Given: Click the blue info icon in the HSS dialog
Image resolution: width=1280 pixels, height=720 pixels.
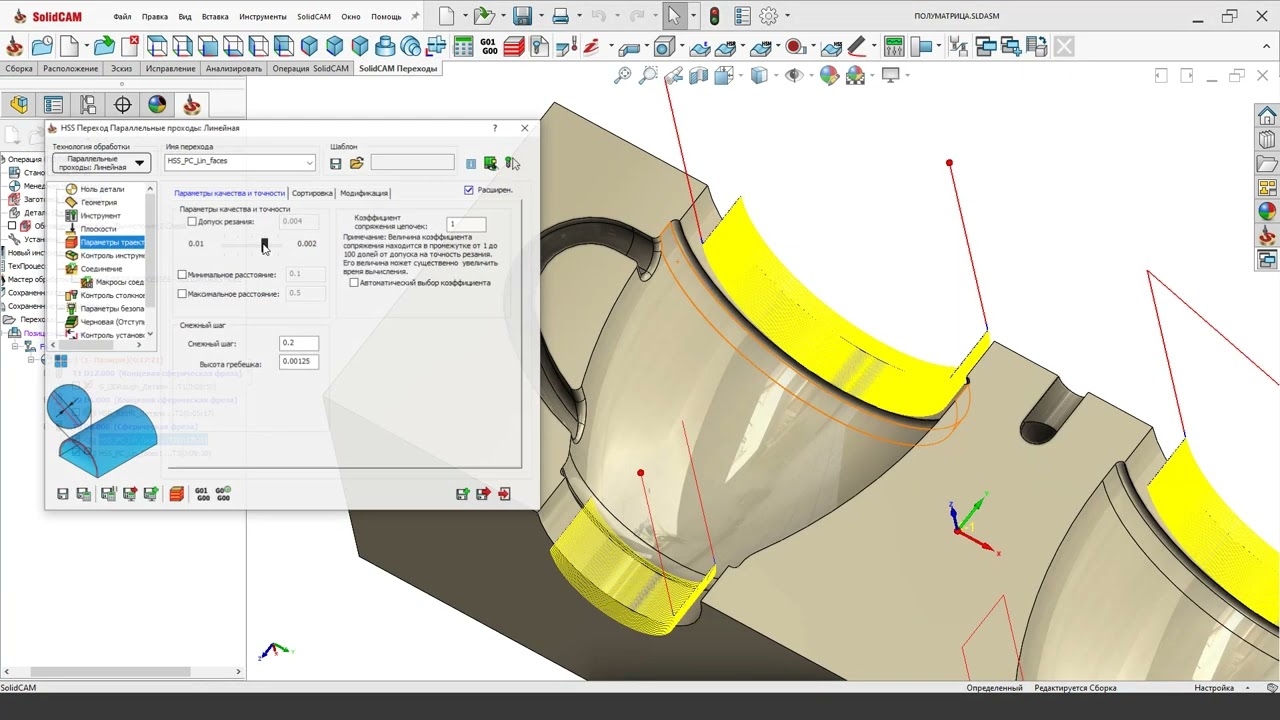Looking at the screenshot, I should coord(471,163).
